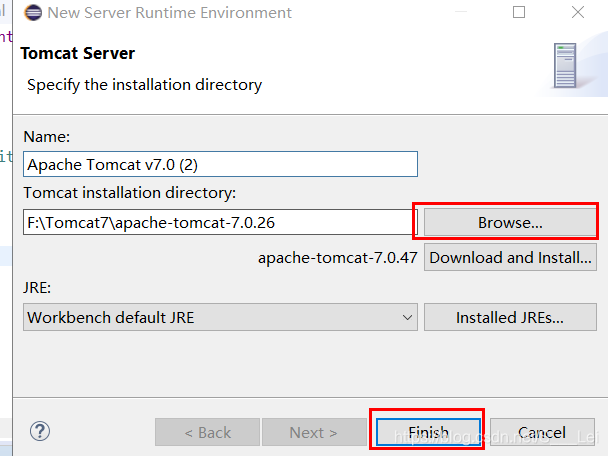Click Download and Install... button
The image size is (608, 456).
pos(510,257)
